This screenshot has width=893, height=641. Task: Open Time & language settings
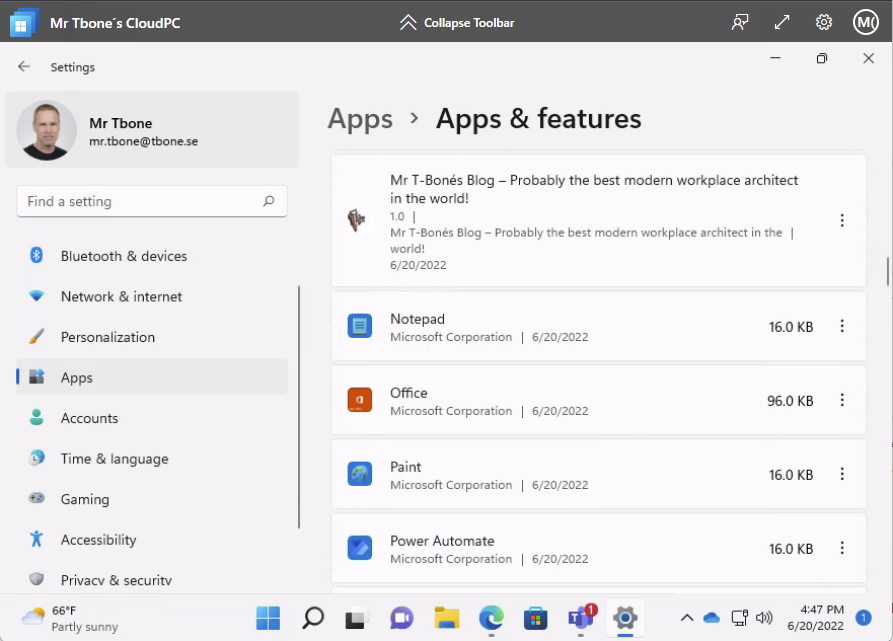(x=152, y=458)
